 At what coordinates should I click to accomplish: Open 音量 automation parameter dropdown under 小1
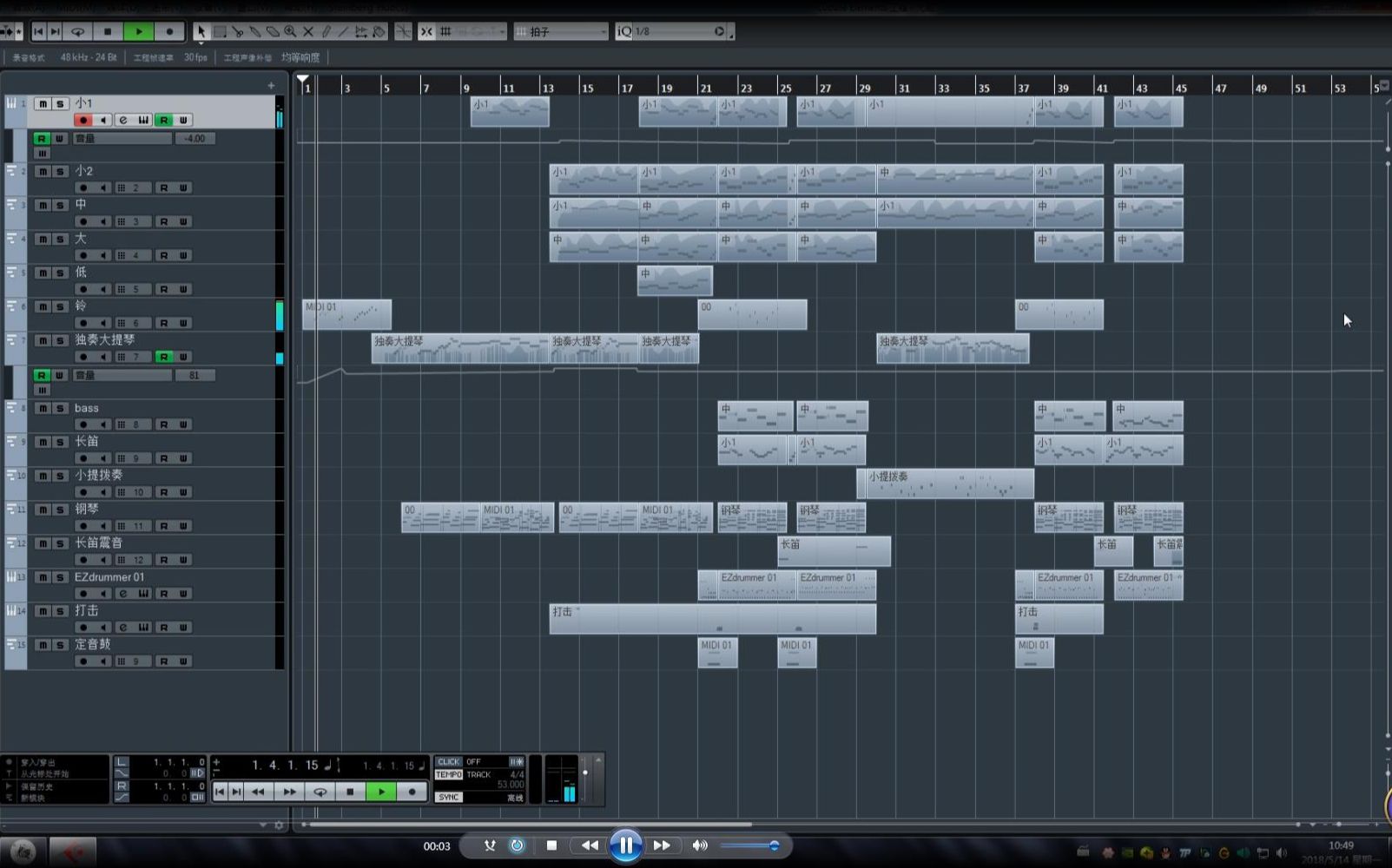tap(122, 138)
